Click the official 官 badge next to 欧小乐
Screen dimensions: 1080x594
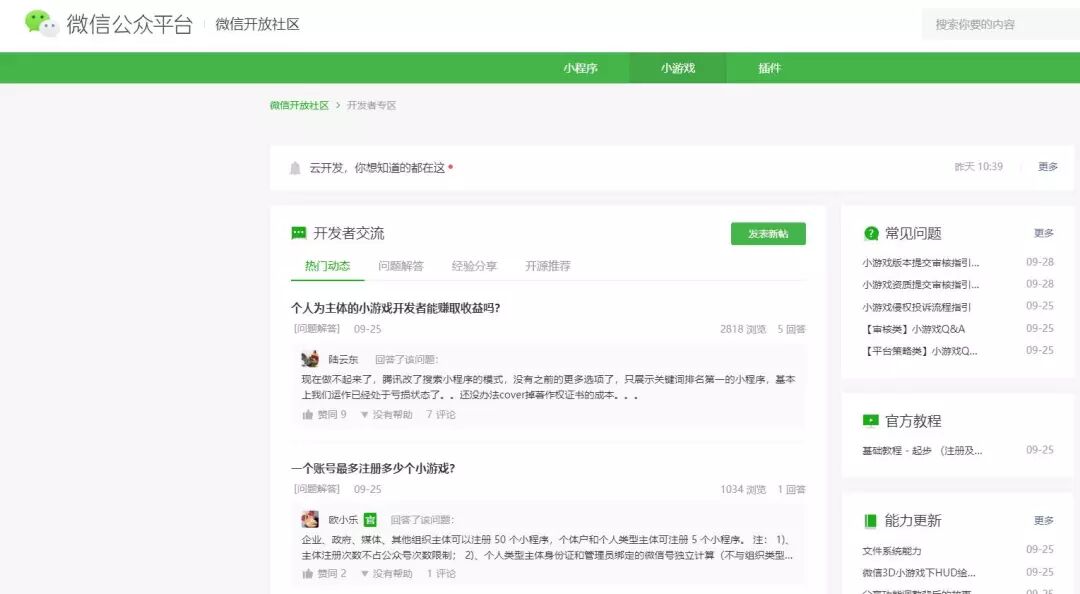click(370, 520)
